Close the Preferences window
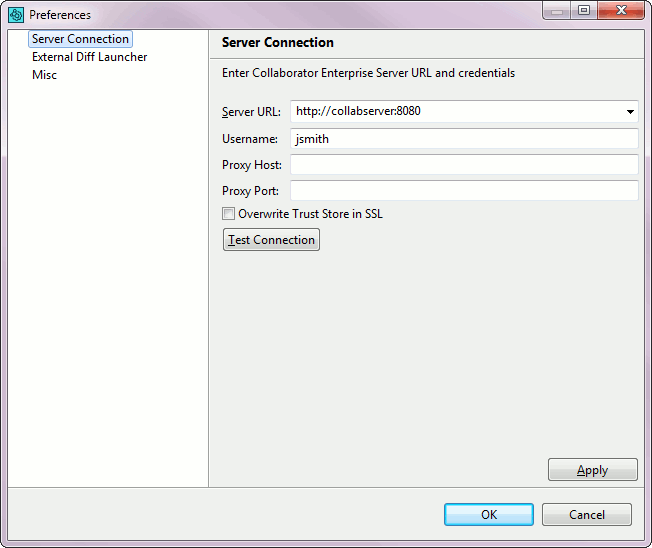 pos(620,10)
